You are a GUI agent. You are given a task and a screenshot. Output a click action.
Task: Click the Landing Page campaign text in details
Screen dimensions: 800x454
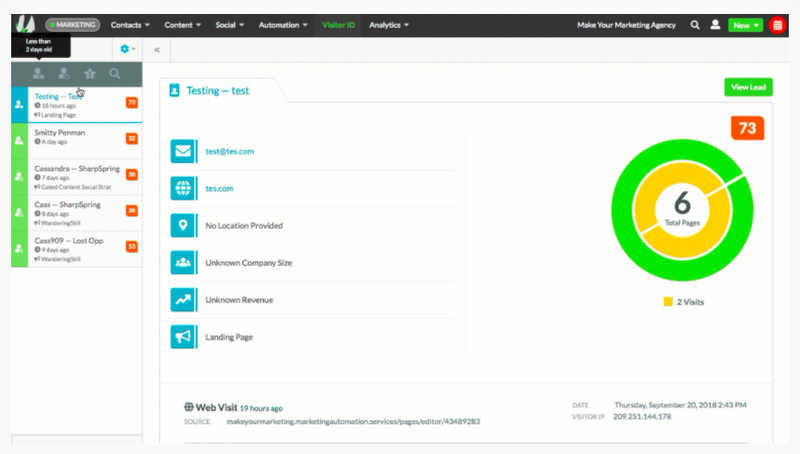tap(229, 337)
